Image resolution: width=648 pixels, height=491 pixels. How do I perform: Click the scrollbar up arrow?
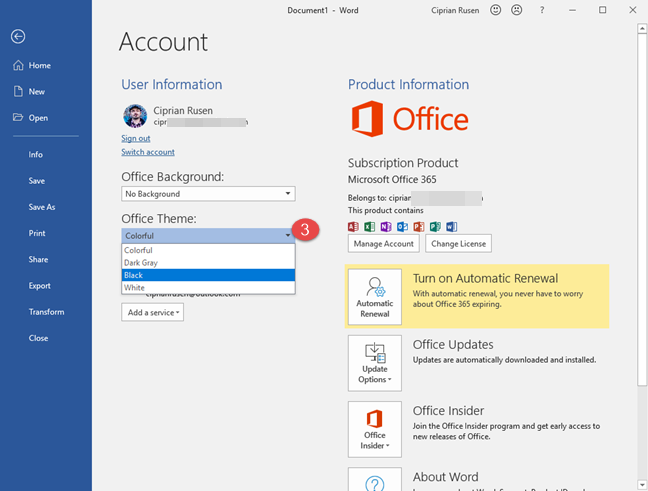tap(642, 29)
